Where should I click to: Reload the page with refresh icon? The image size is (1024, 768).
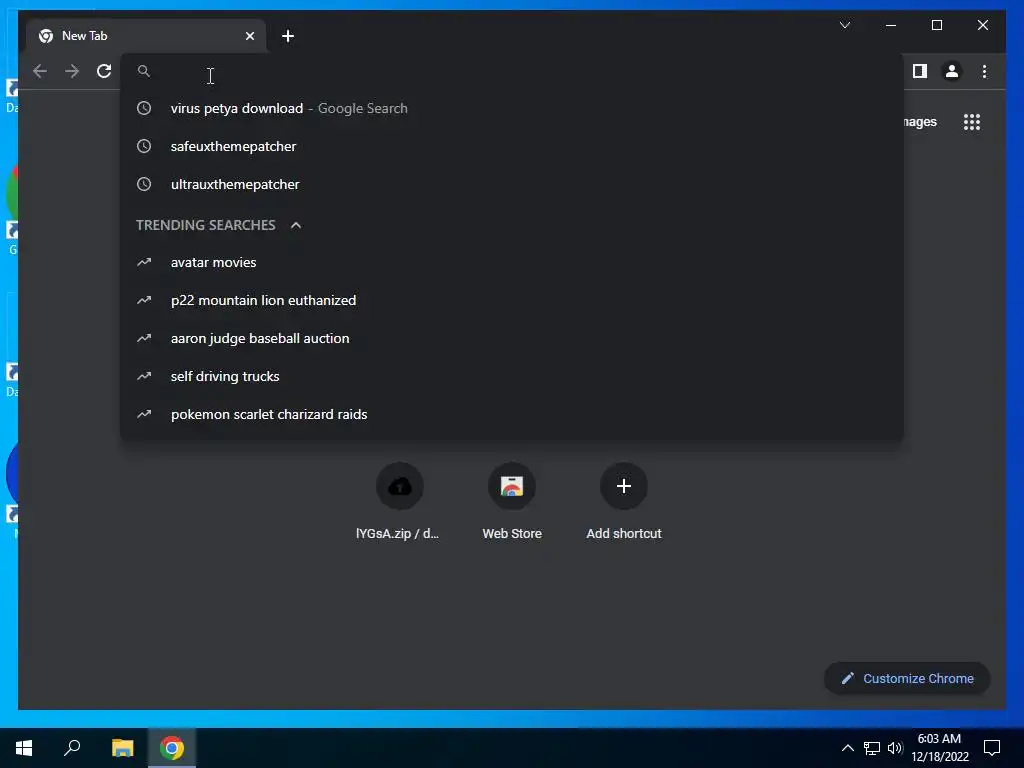coord(104,71)
